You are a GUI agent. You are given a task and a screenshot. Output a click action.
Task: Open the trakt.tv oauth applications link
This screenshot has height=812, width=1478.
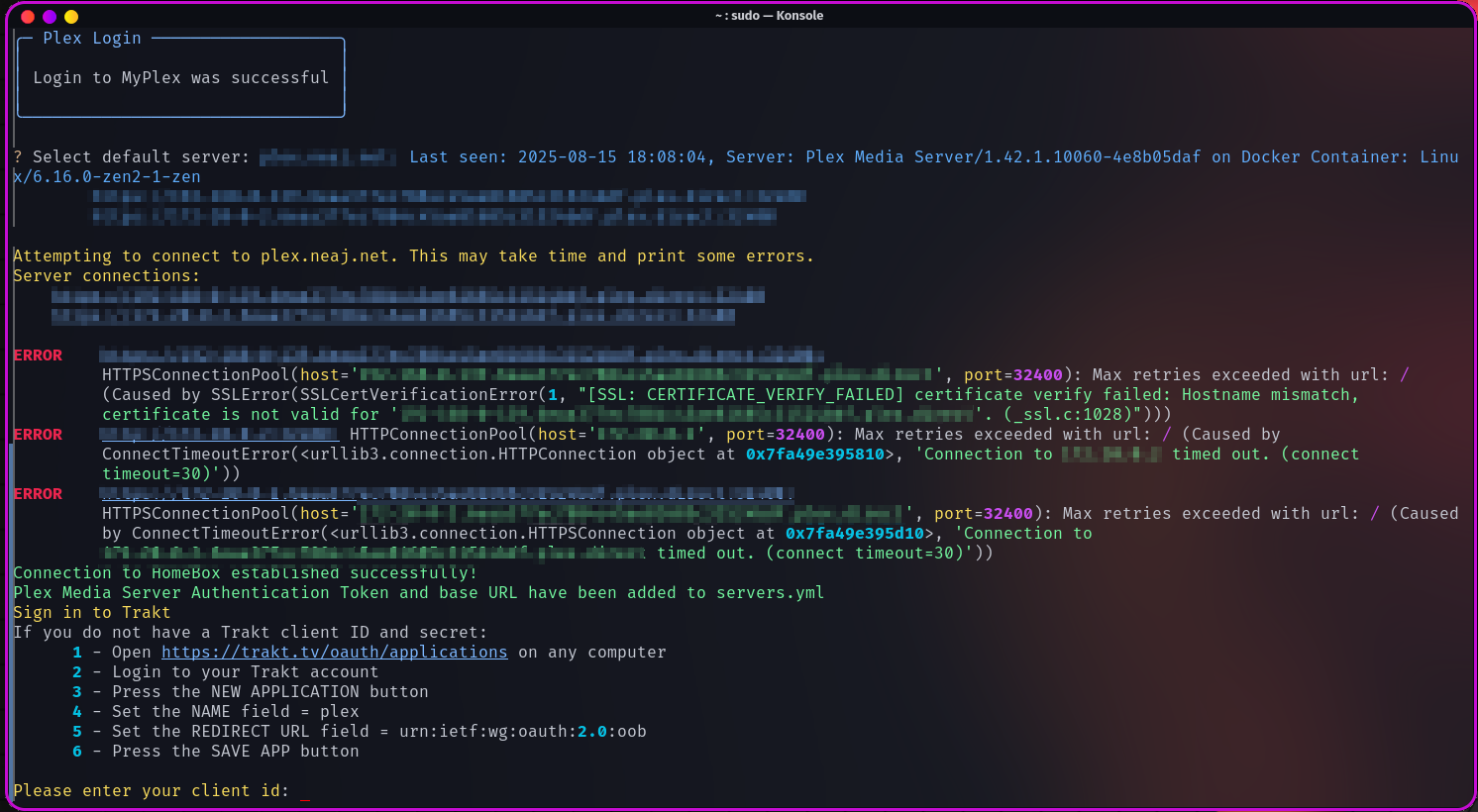click(x=335, y=652)
